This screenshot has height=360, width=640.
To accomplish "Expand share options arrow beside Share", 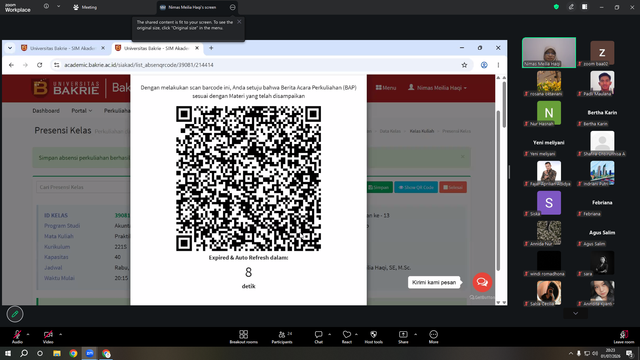I will coord(416,334).
